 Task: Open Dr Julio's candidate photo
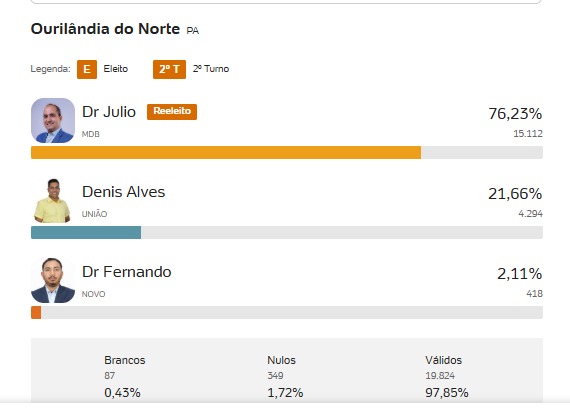53,120
